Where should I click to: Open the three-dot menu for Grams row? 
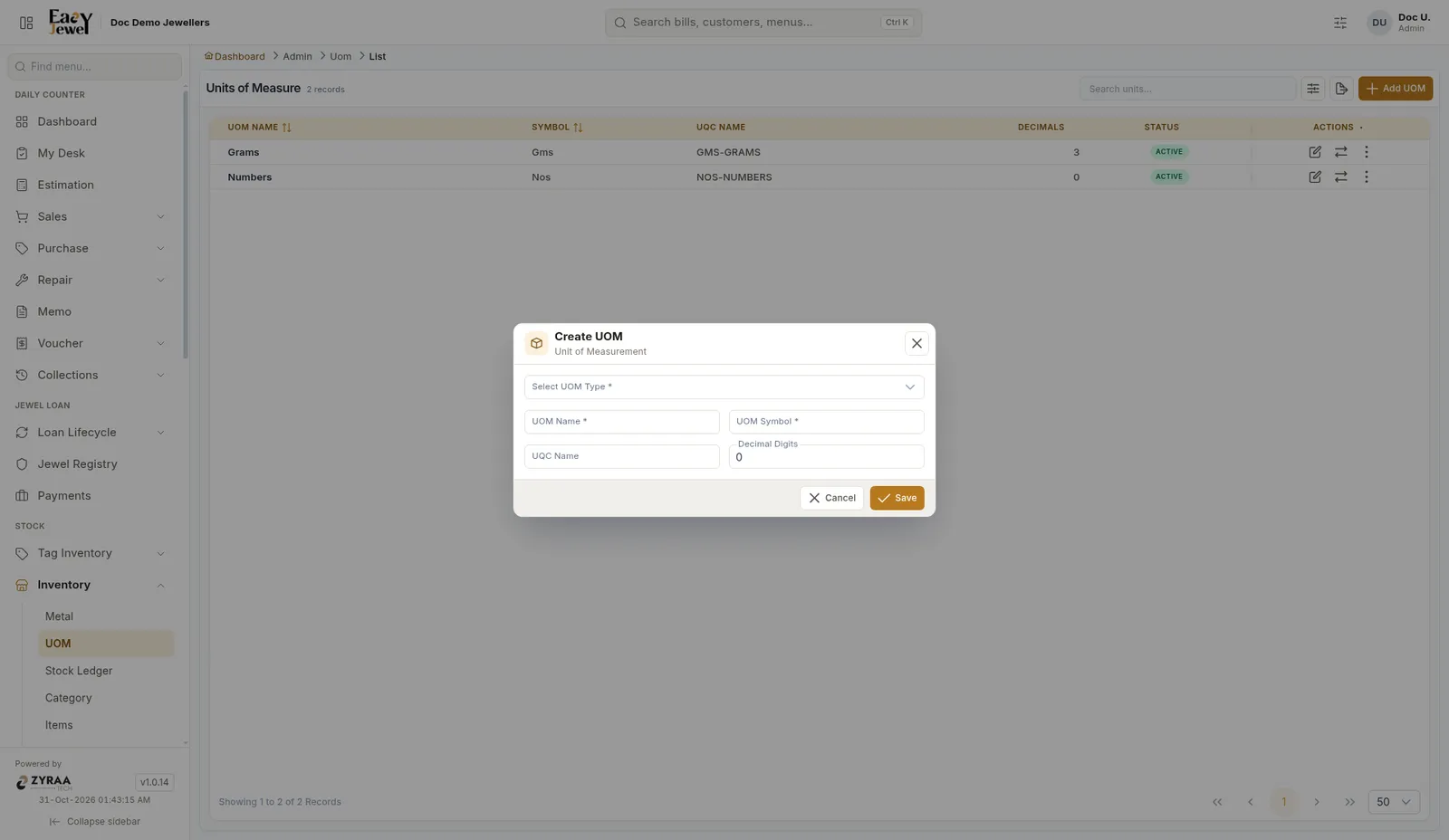[x=1367, y=152]
